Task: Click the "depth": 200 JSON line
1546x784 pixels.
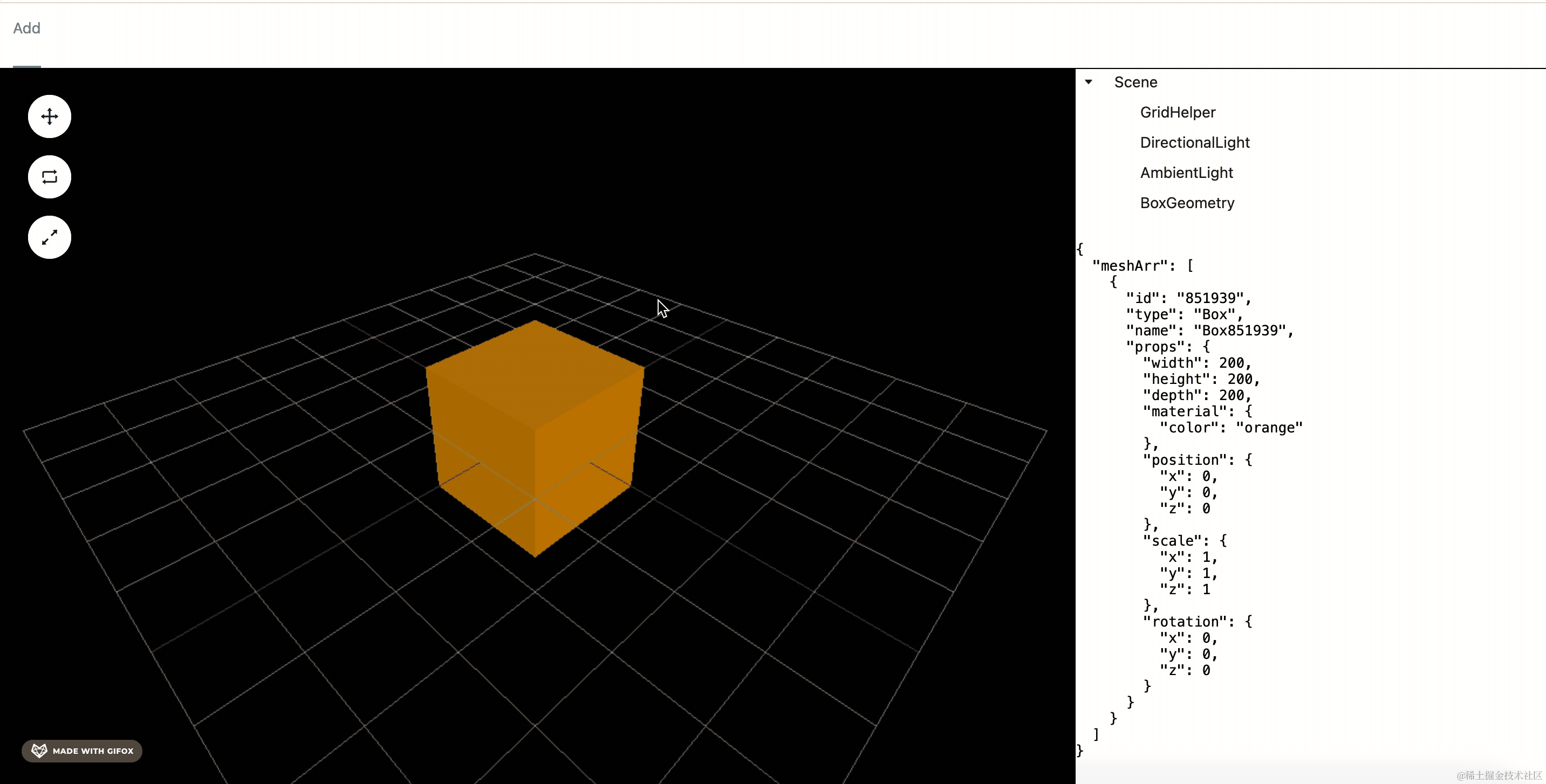Action: coord(1196,395)
